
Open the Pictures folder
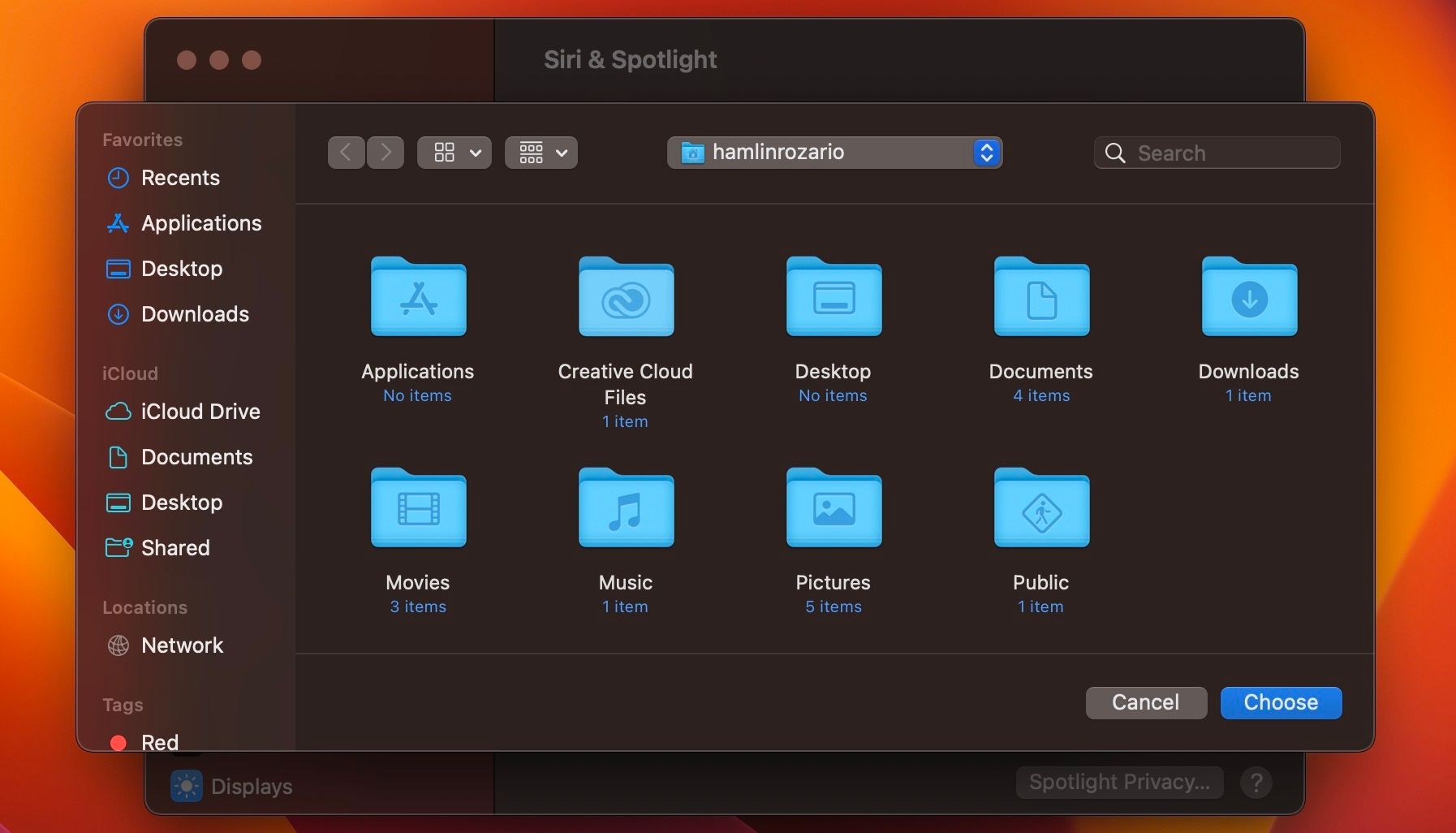[833, 508]
